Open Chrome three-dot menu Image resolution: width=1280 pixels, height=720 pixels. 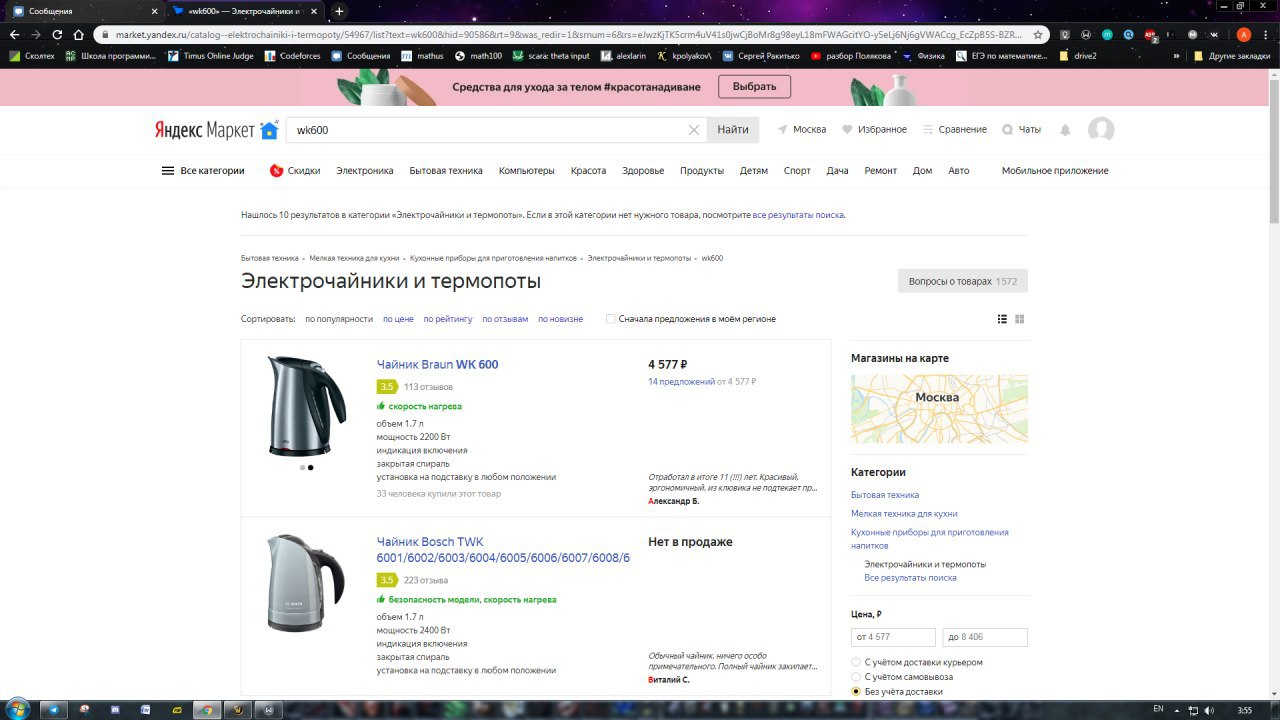(1266, 34)
